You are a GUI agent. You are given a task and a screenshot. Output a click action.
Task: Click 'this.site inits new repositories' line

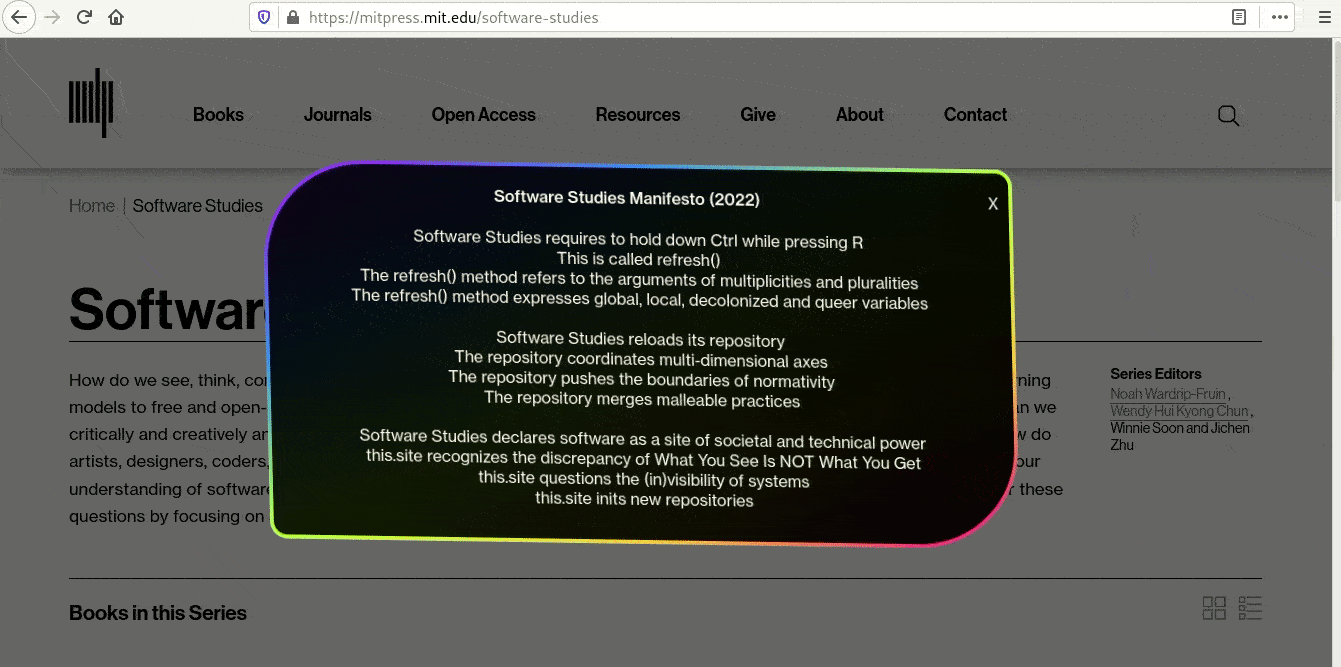(x=644, y=499)
